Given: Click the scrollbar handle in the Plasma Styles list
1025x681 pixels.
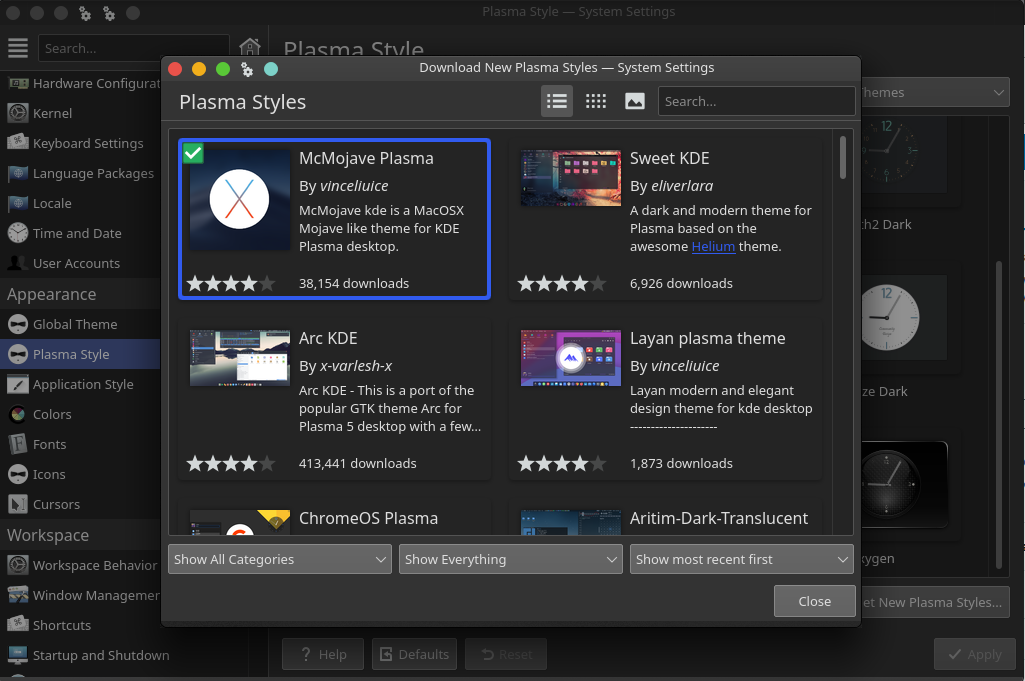Looking at the screenshot, I should 843,157.
